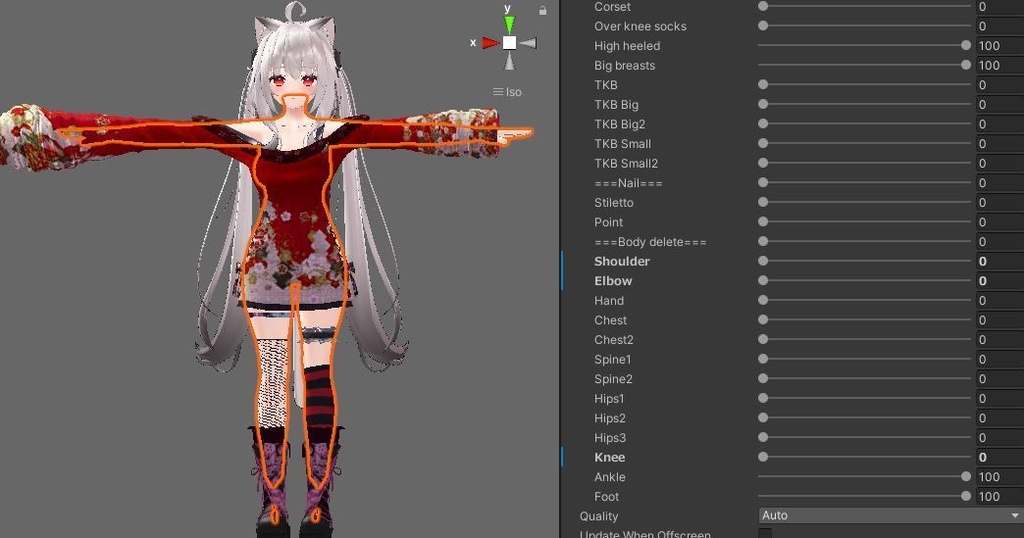Select the 'TKB Big2' blendshape label
Viewport: 1024px width, 538px height.
(x=620, y=124)
